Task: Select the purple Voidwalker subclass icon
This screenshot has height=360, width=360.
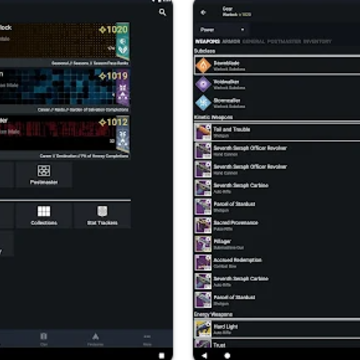Action: [x=203, y=84]
